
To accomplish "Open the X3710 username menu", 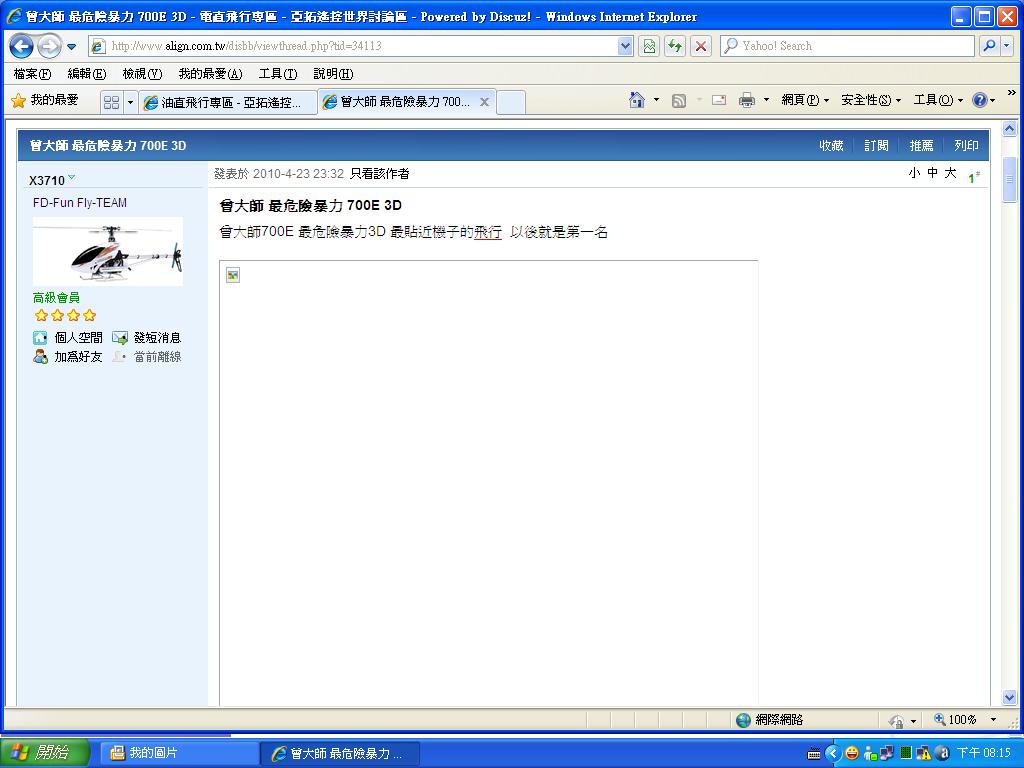I will pos(52,180).
